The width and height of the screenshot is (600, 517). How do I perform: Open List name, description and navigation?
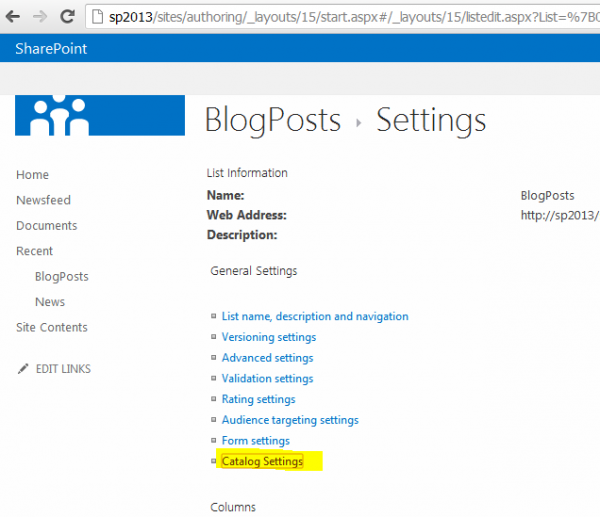tap(314, 316)
